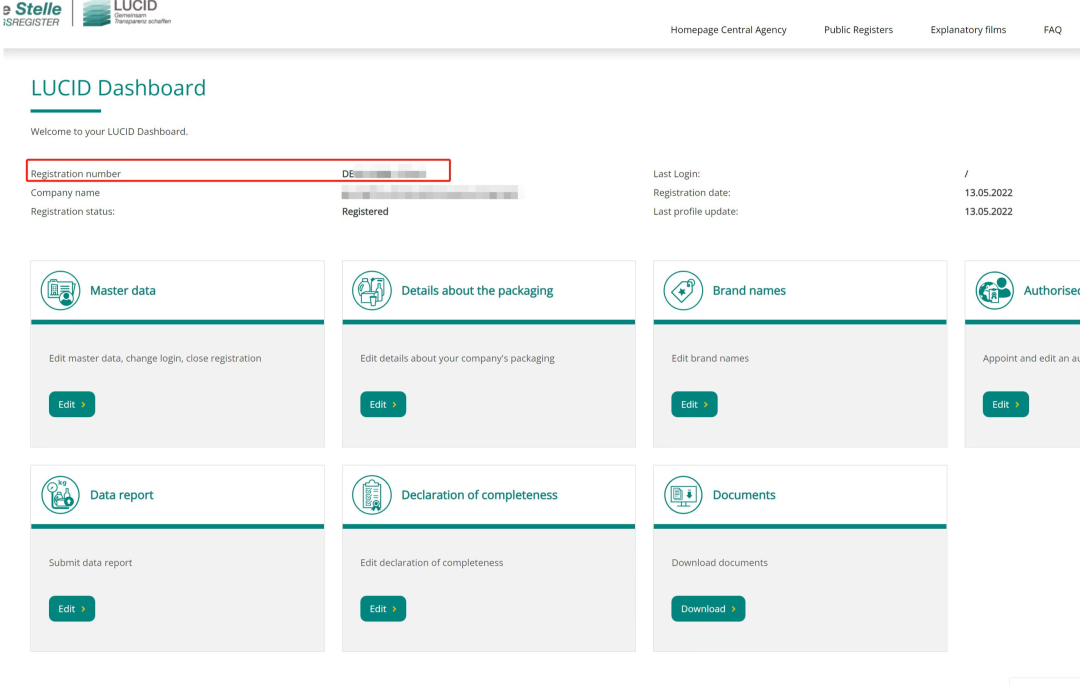This screenshot has width=1080, height=686.
Task: Click the blurred registration number value
Action: 384,174
